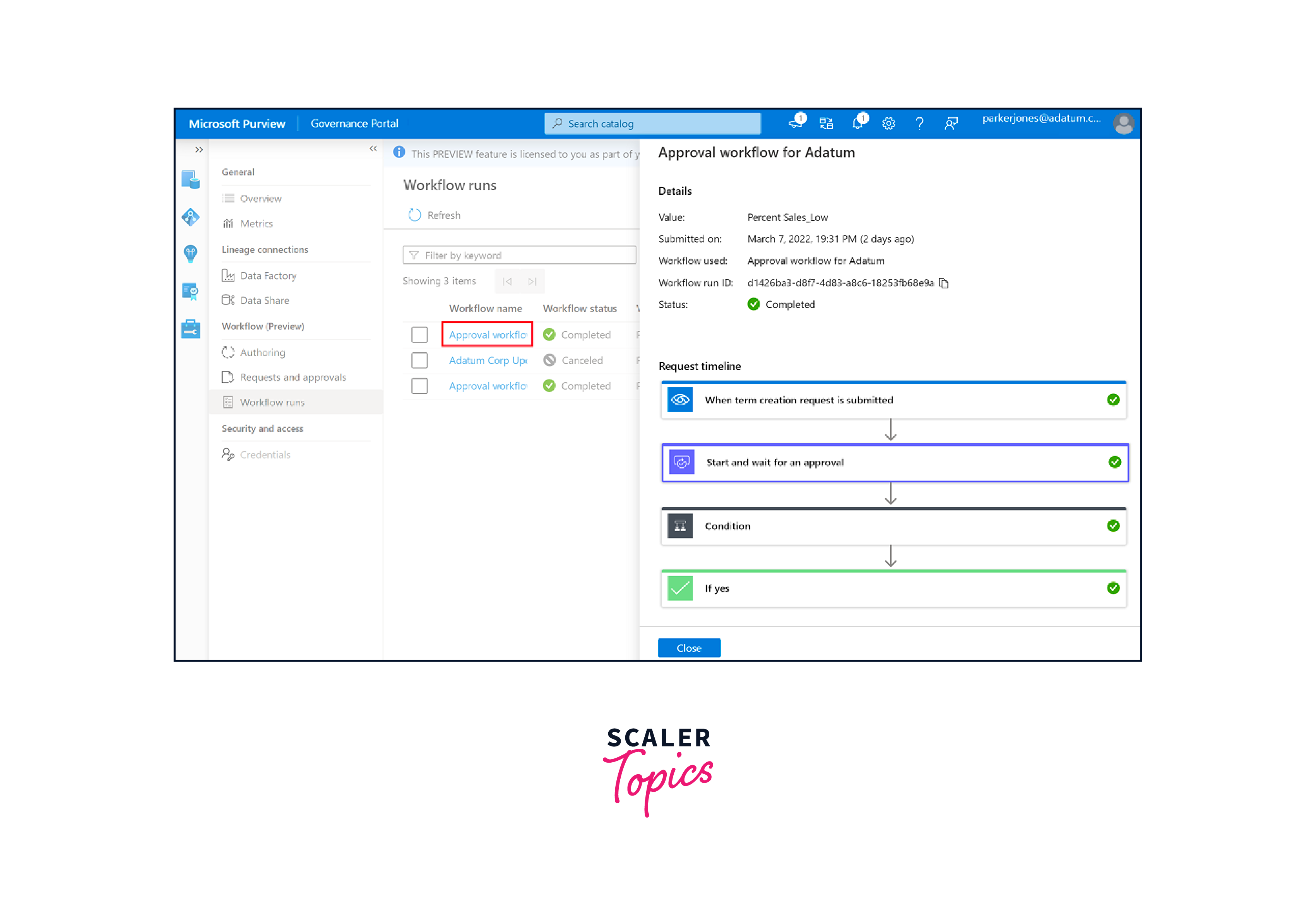Select the Adatum Corp workflow checkbox
Screen dimensions: 1316x897
(x=419, y=360)
